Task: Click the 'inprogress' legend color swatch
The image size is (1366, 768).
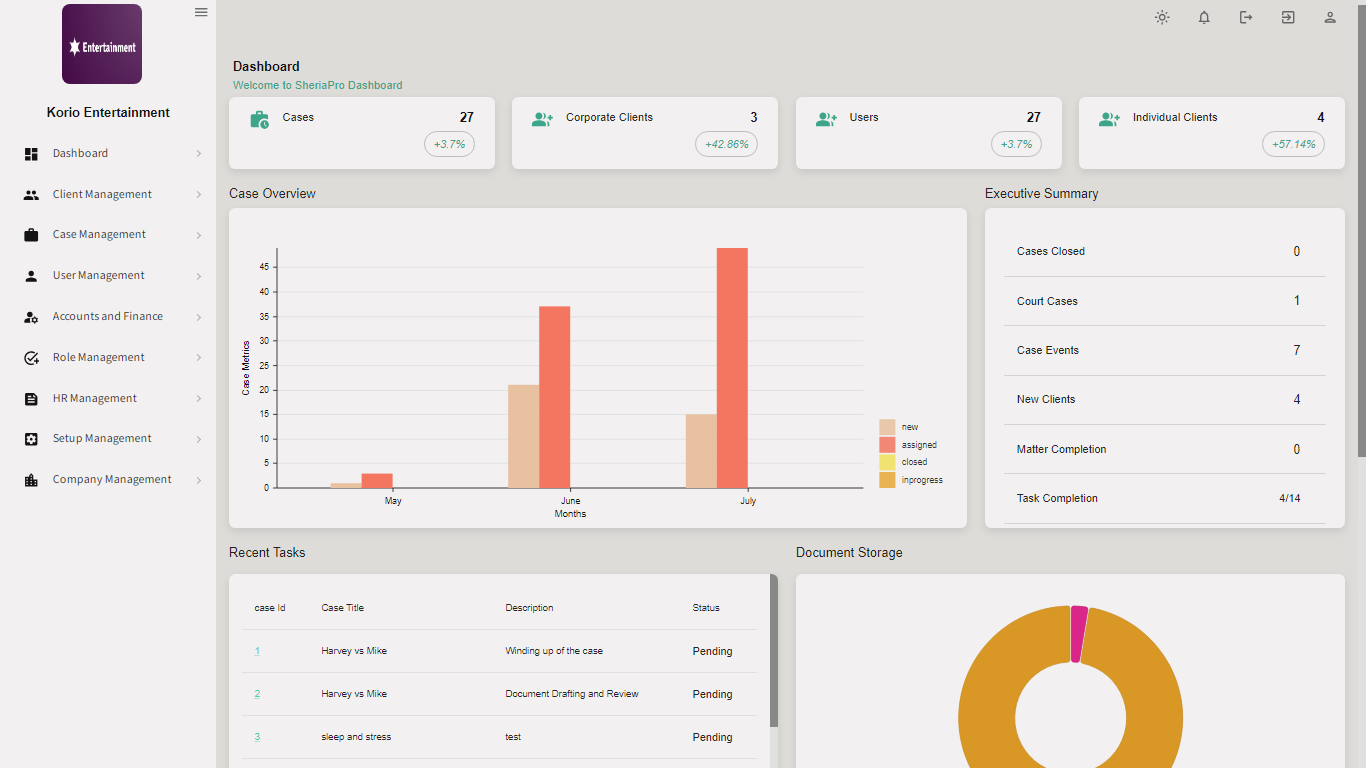Action: (887, 480)
